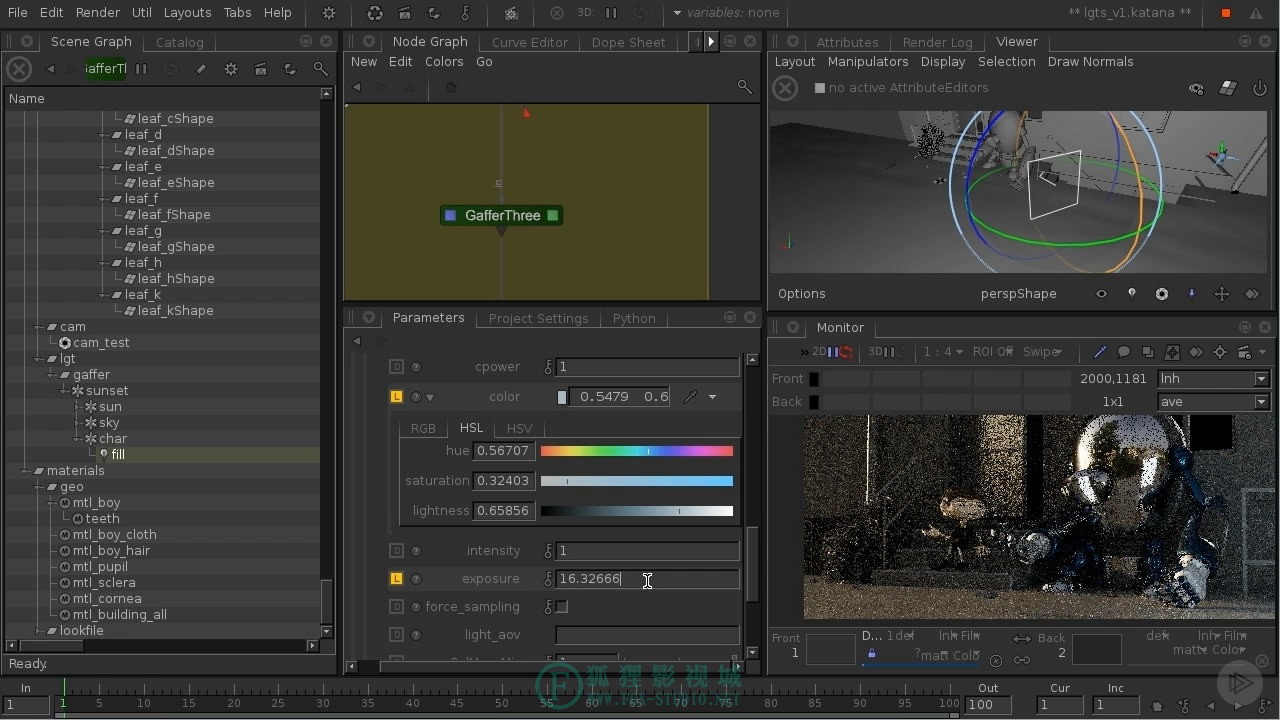Click the speech bubble annotation icon in Monitor
The width and height of the screenshot is (1280, 720).
(x=1124, y=352)
